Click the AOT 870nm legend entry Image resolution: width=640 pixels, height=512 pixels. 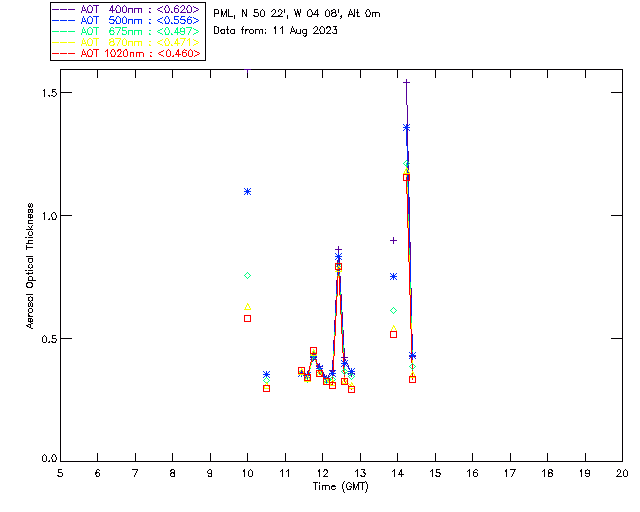tap(127, 42)
